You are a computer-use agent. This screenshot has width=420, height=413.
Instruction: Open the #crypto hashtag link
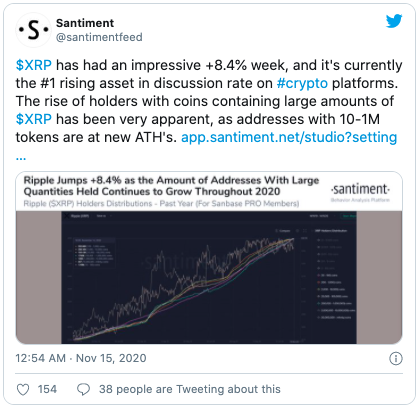pos(302,83)
